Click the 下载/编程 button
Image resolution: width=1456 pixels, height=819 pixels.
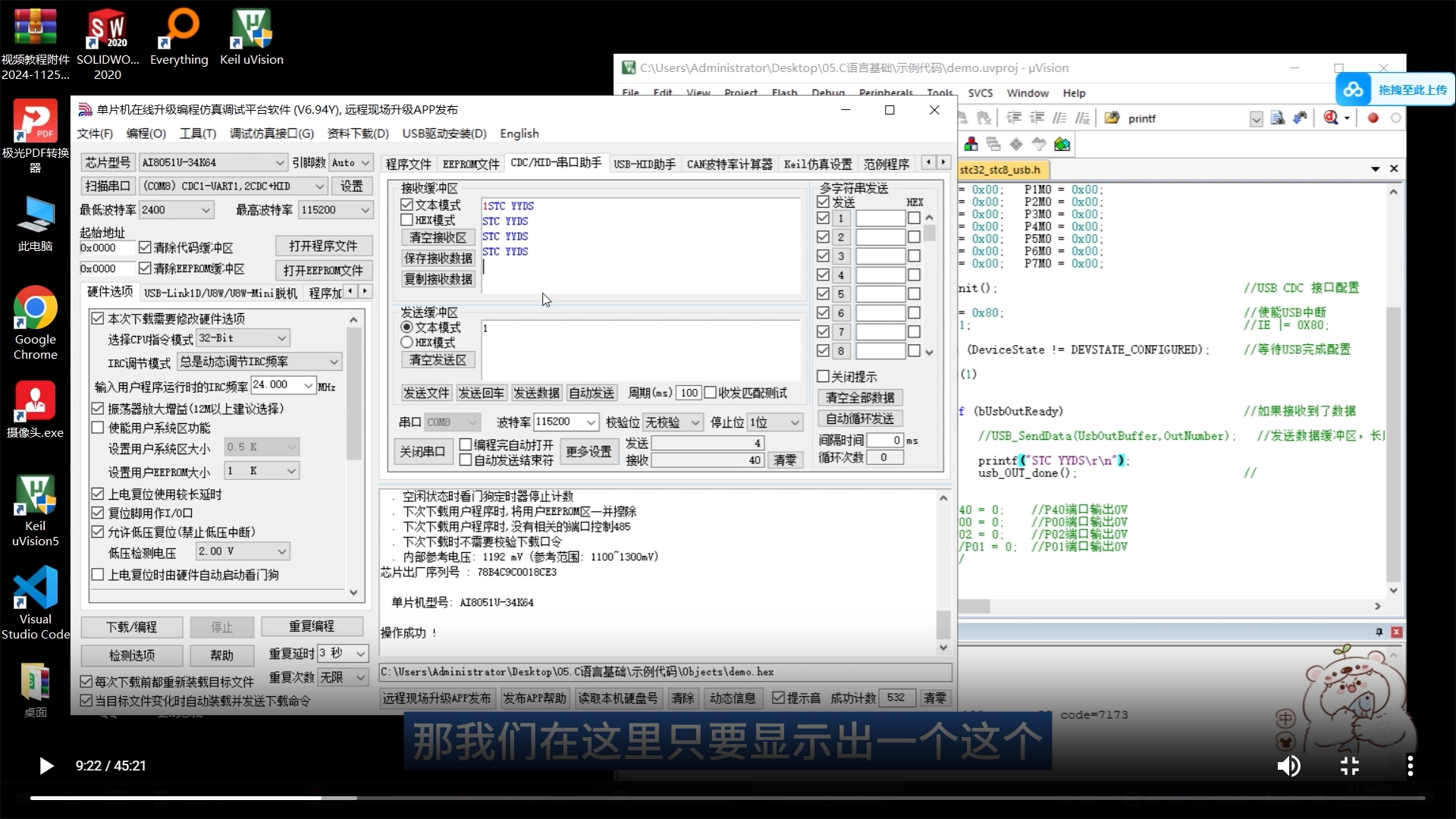pos(132,627)
